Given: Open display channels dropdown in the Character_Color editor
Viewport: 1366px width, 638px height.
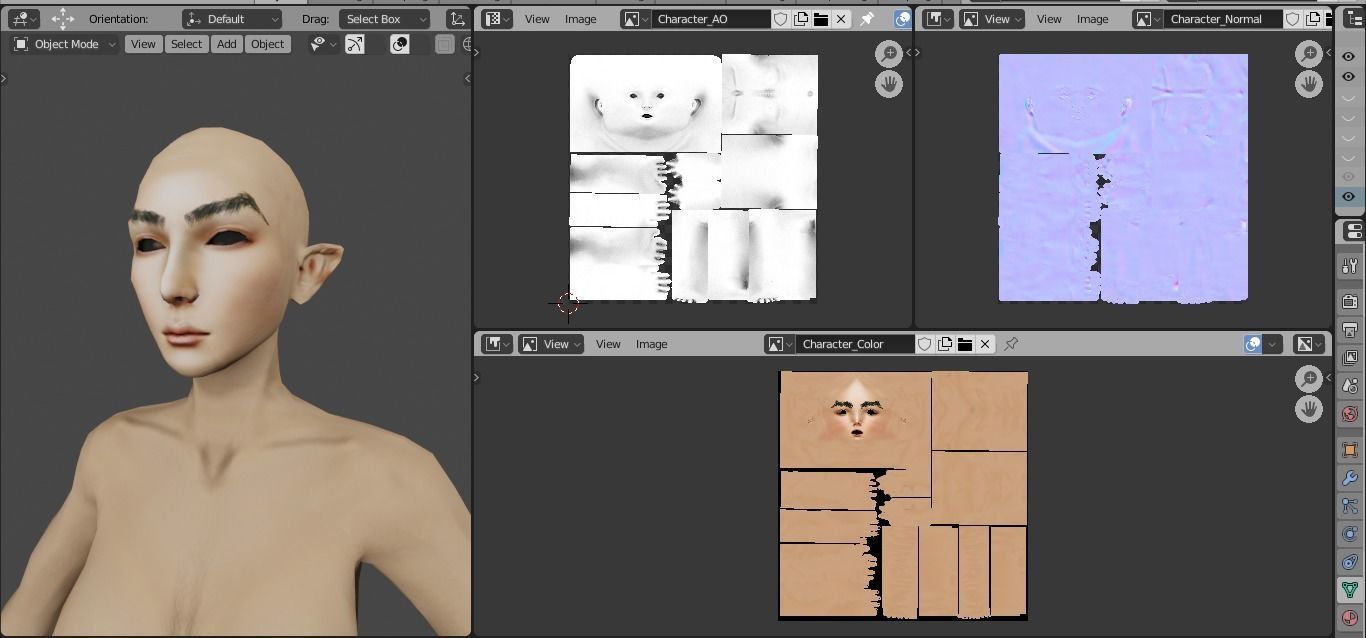Looking at the screenshot, I should pos(1310,344).
